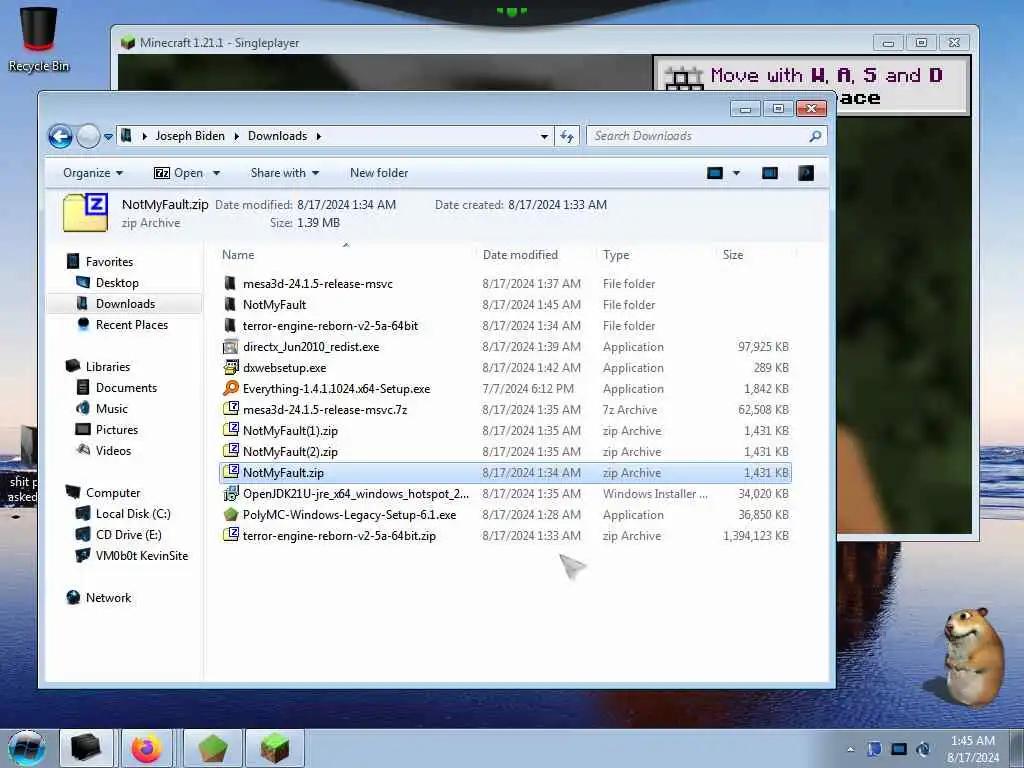Select NotMyFault(1).zip archive icon
Image resolution: width=1024 pixels, height=768 pixels.
(x=231, y=430)
